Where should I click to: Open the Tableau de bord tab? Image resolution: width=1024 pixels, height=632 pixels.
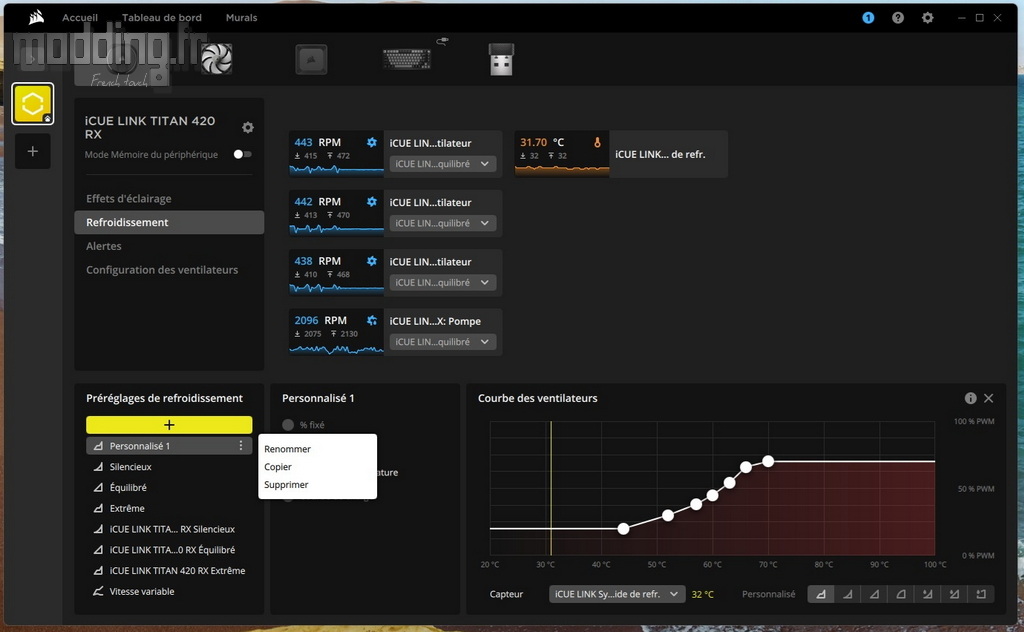(162, 18)
